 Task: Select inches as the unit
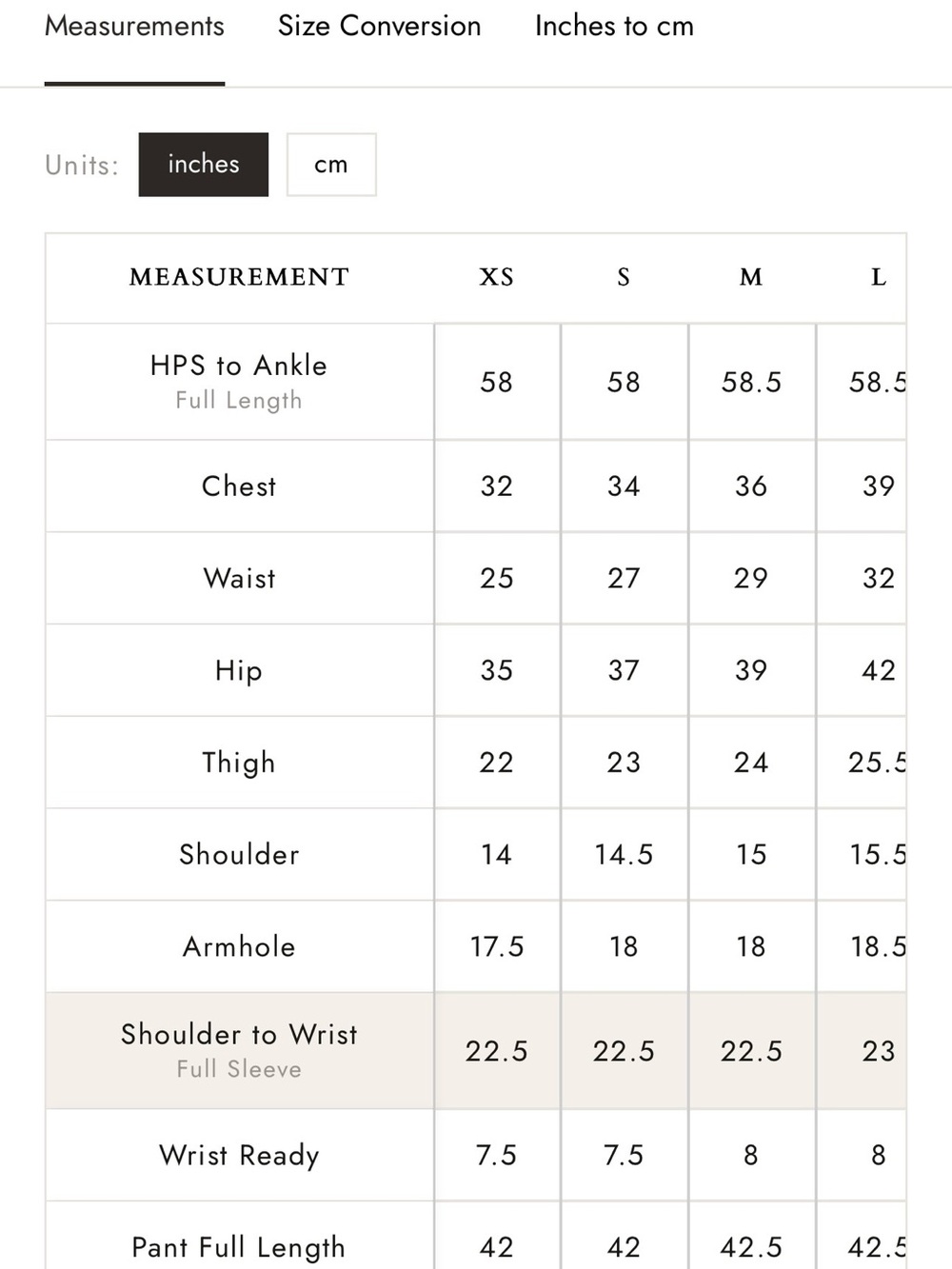coord(203,165)
